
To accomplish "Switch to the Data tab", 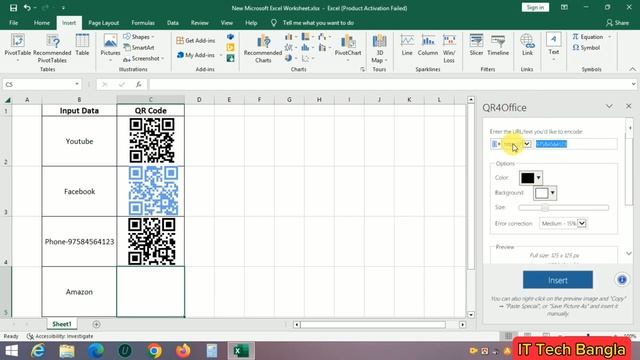I will (x=173, y=23).
